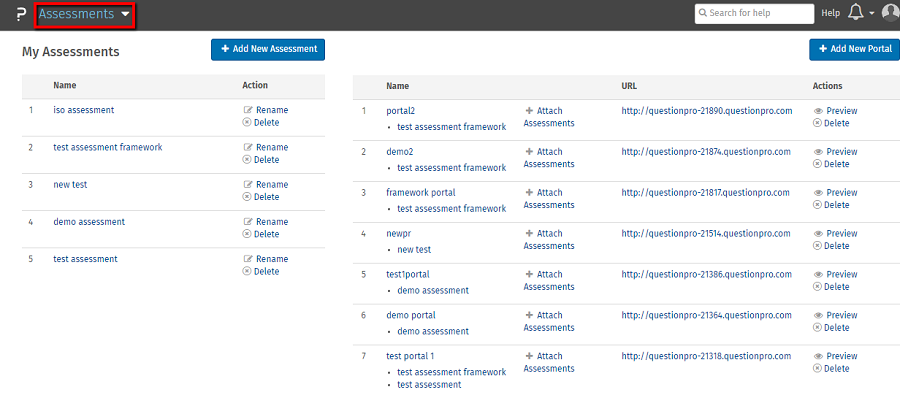Preview the portal2 portal

click(x=835, y=111)
